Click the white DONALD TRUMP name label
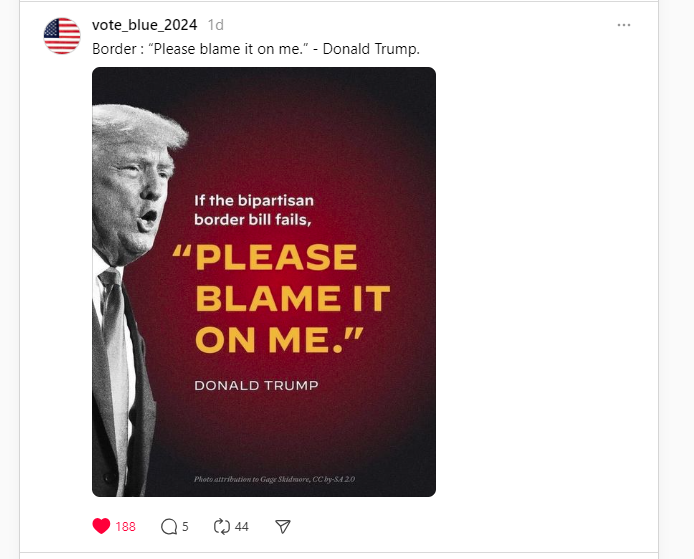Viewport: 694px width, 559px height. click(256, 385)
